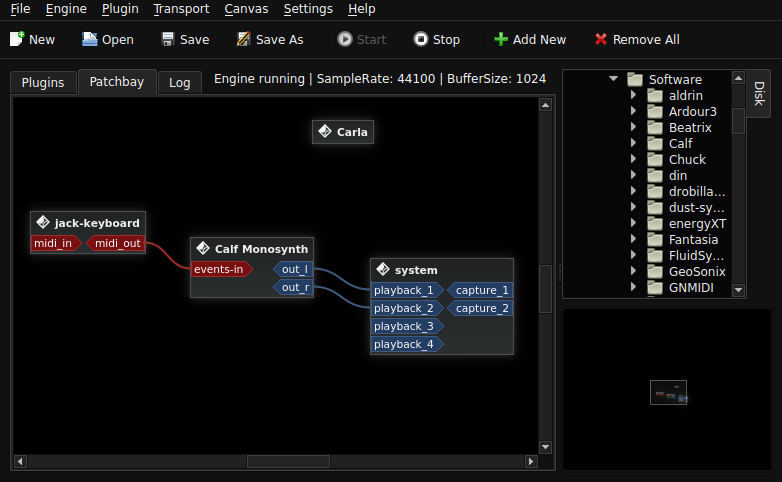Open the Plugin menu
The height and width of the screenshot is (482, 782).
click(x=120, y=9)
